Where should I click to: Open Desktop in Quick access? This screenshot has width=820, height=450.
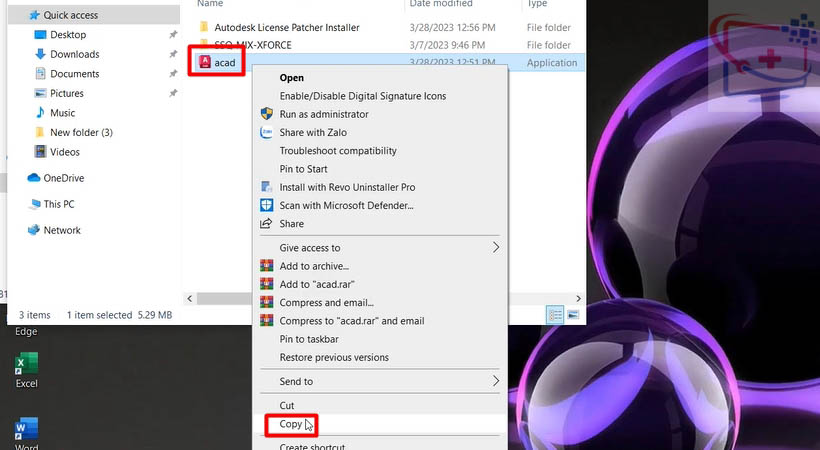pos(68,35)
